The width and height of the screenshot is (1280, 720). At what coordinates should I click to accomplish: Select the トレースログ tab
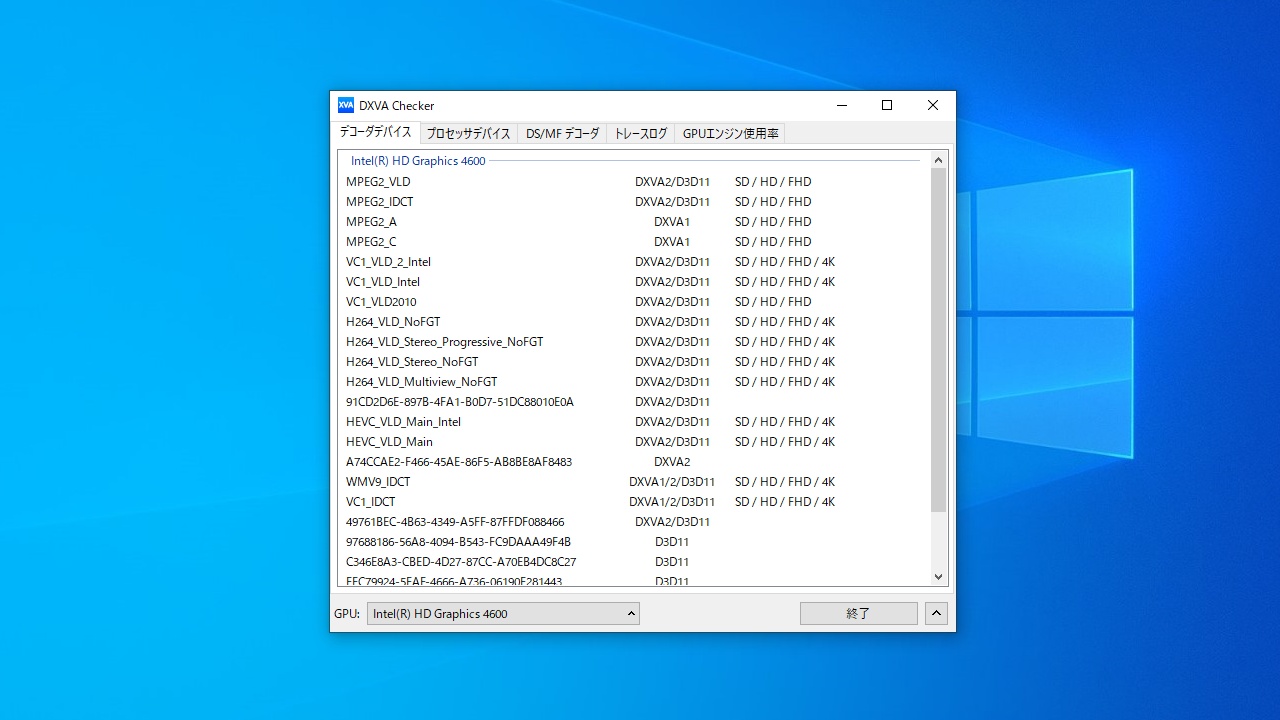(x=640, y=133)
